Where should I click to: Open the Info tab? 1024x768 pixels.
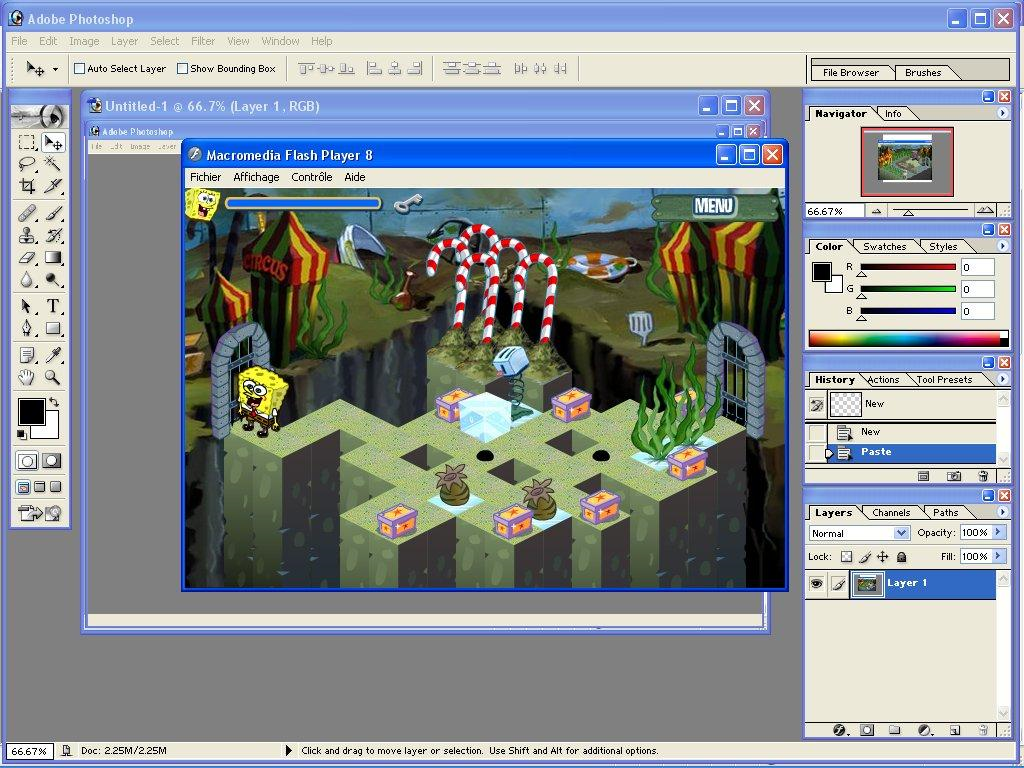(x=893, y=114)
